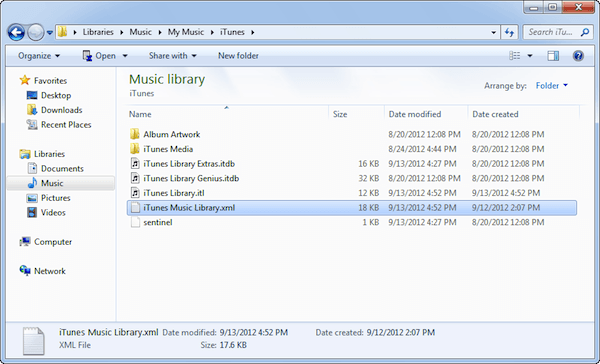Select the Videos library
The width and height of the screenshot is (600, 364).
pos(53,212)
